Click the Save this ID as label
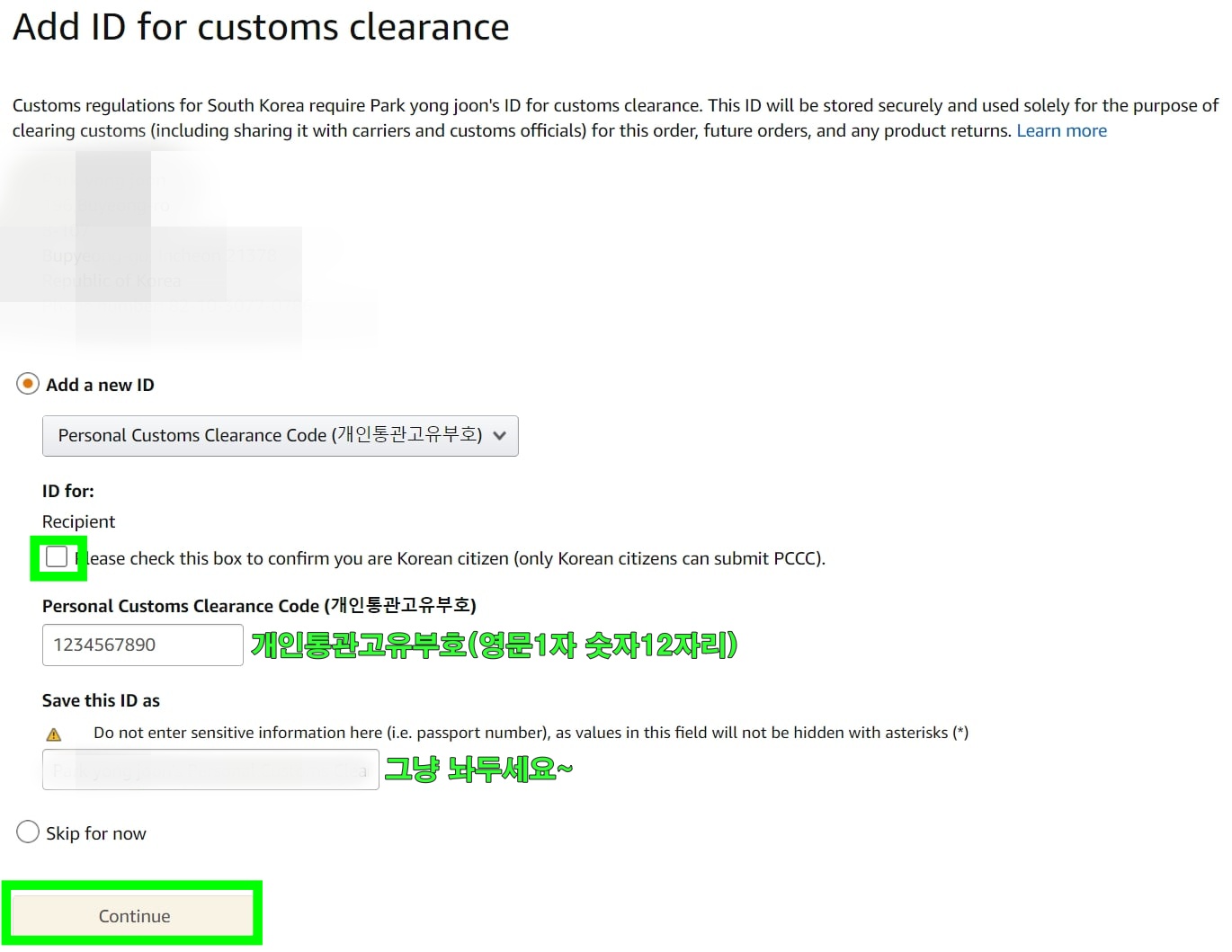1232x952 pixels. point(101,700)
